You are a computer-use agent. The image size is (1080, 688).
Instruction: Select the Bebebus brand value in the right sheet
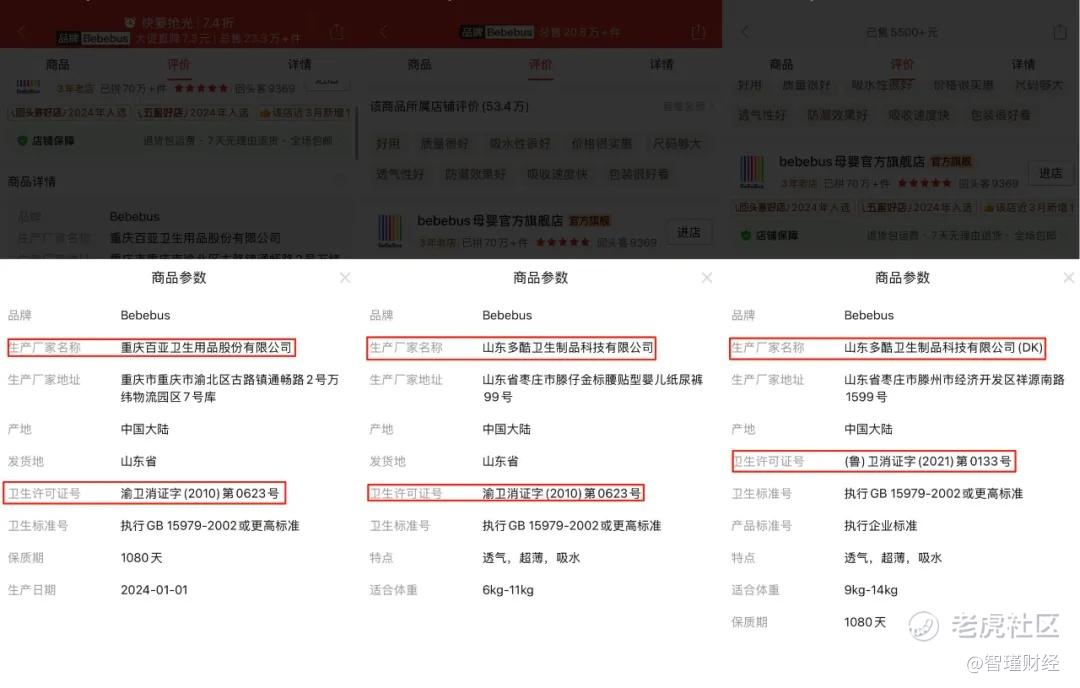point(869,315)
